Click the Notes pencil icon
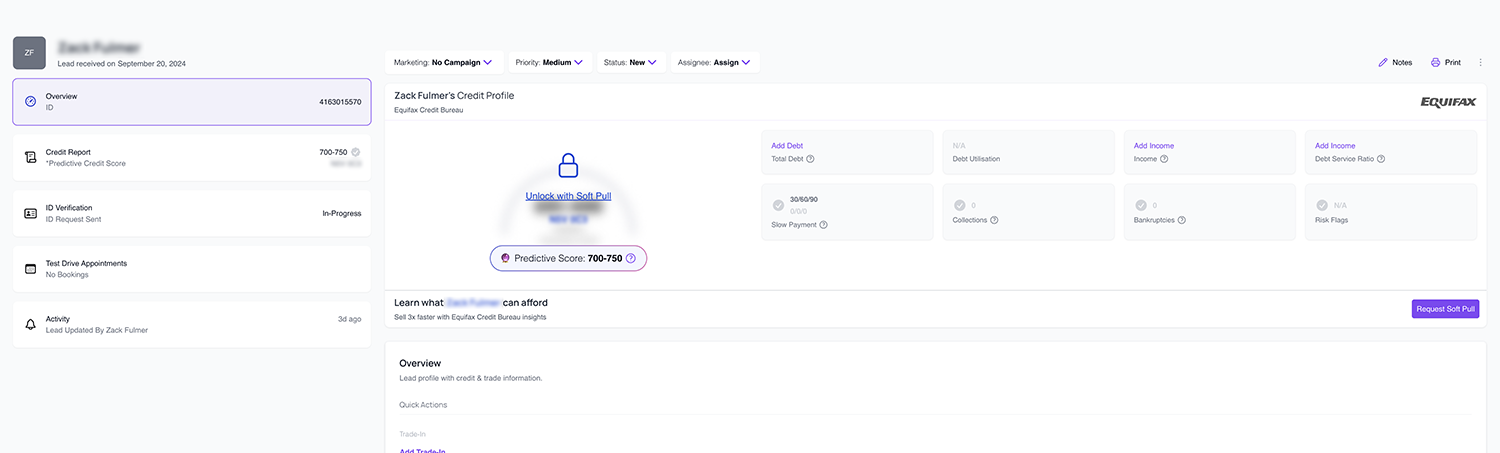 (x=1383, y=62)
